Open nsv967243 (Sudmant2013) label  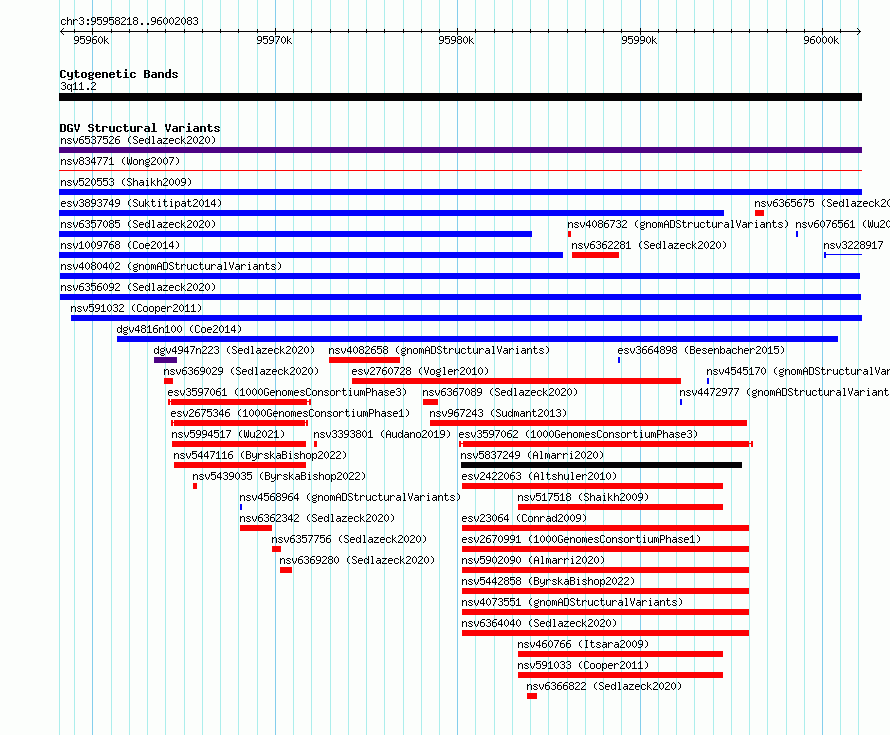tap(498, 413)
